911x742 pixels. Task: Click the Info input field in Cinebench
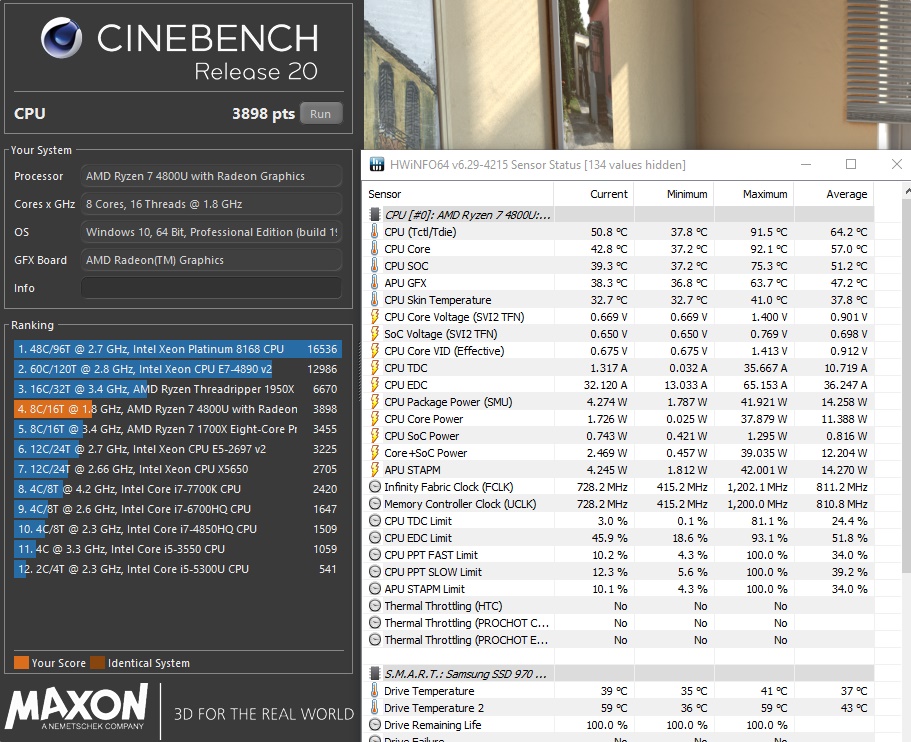(x=211, y=288)
